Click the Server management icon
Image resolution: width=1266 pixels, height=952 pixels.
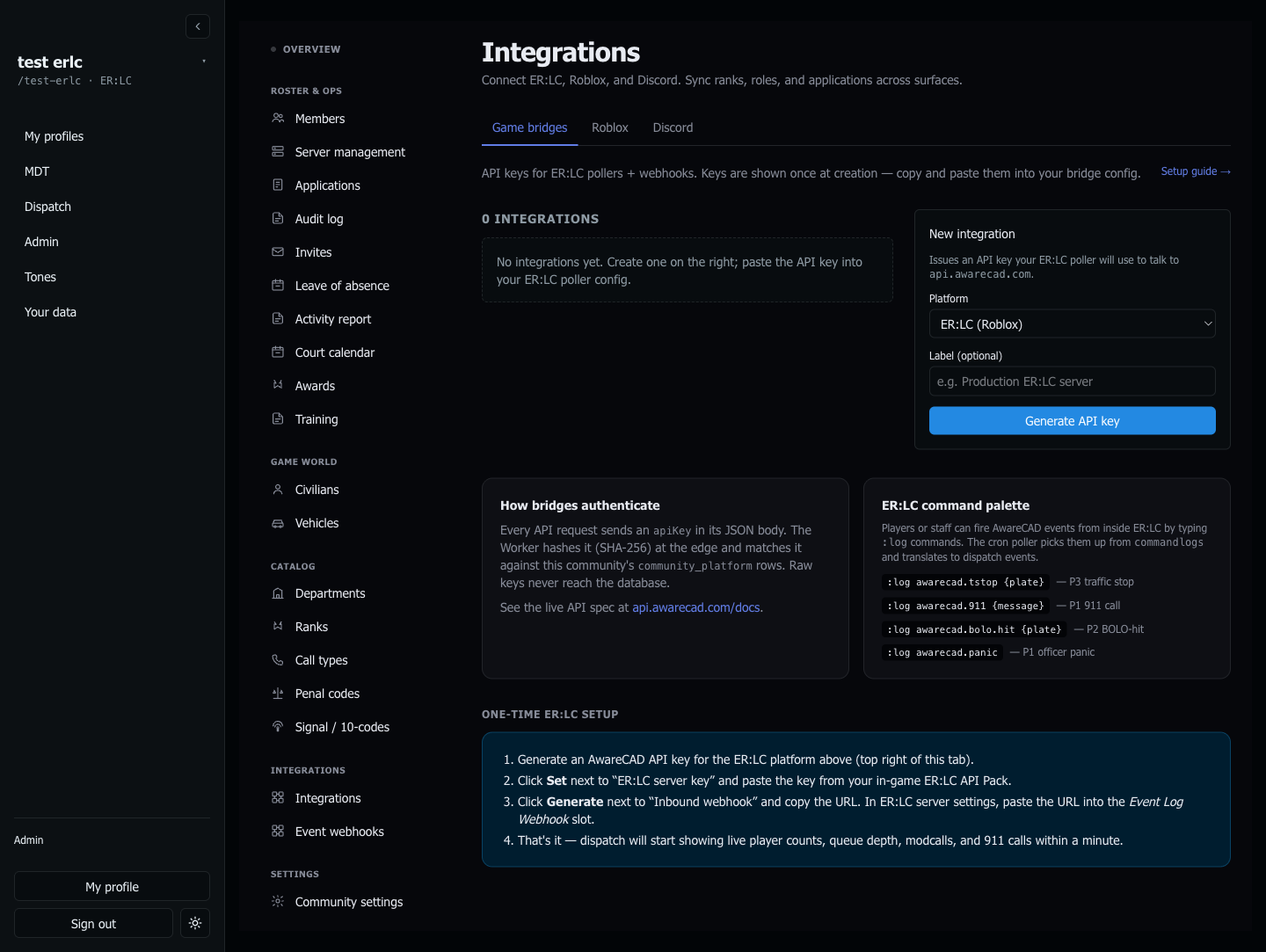pos(278,151)
